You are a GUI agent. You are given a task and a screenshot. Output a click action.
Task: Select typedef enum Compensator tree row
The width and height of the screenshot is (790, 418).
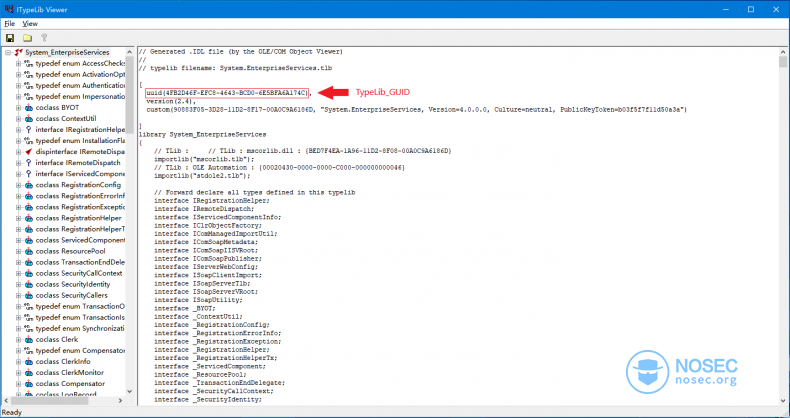coord(80,351)
